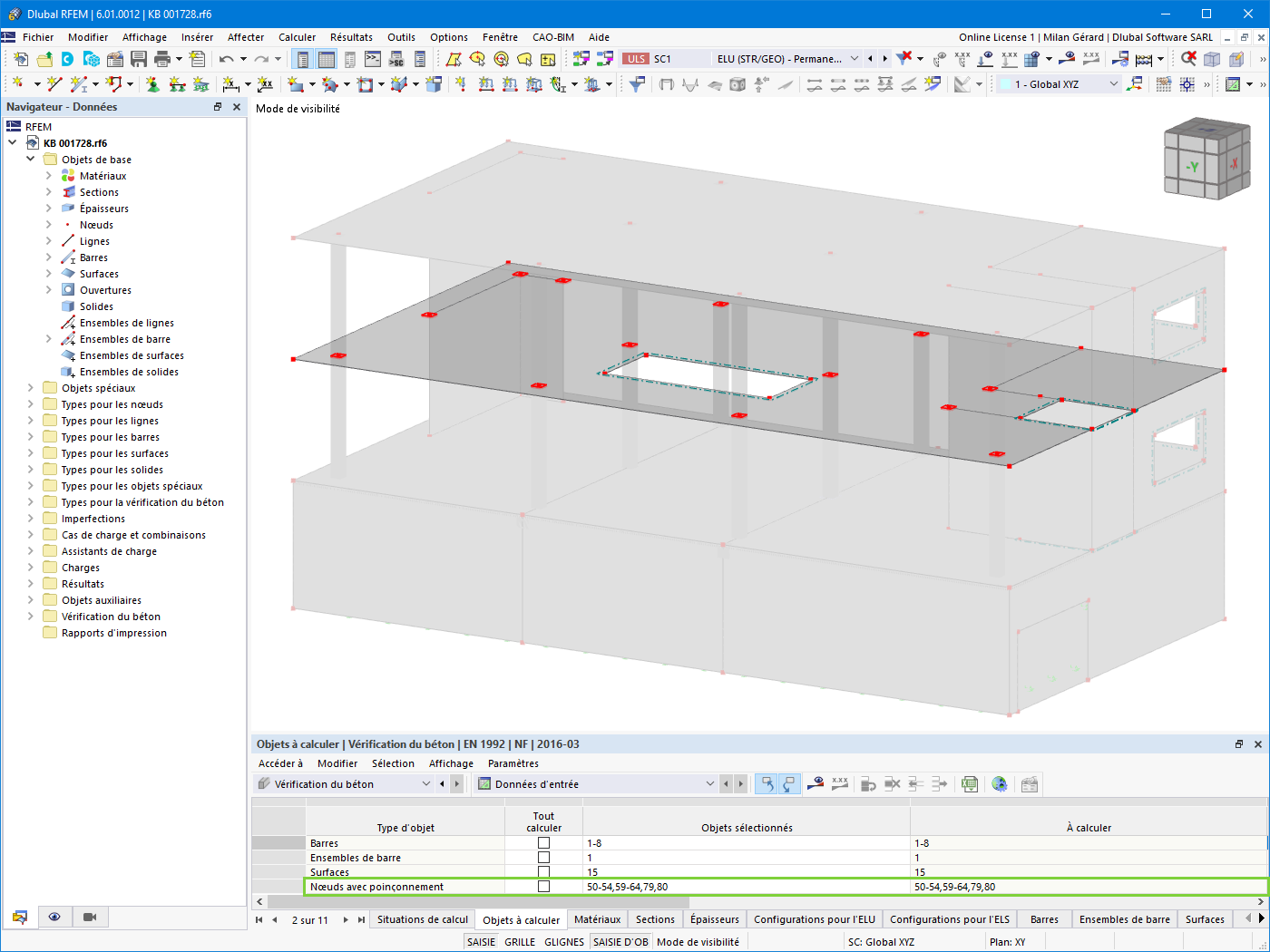This screenshot has height=952, width=1270.
Task: Toggle GLIGNES in the status bar
Action: pos(564,942)
